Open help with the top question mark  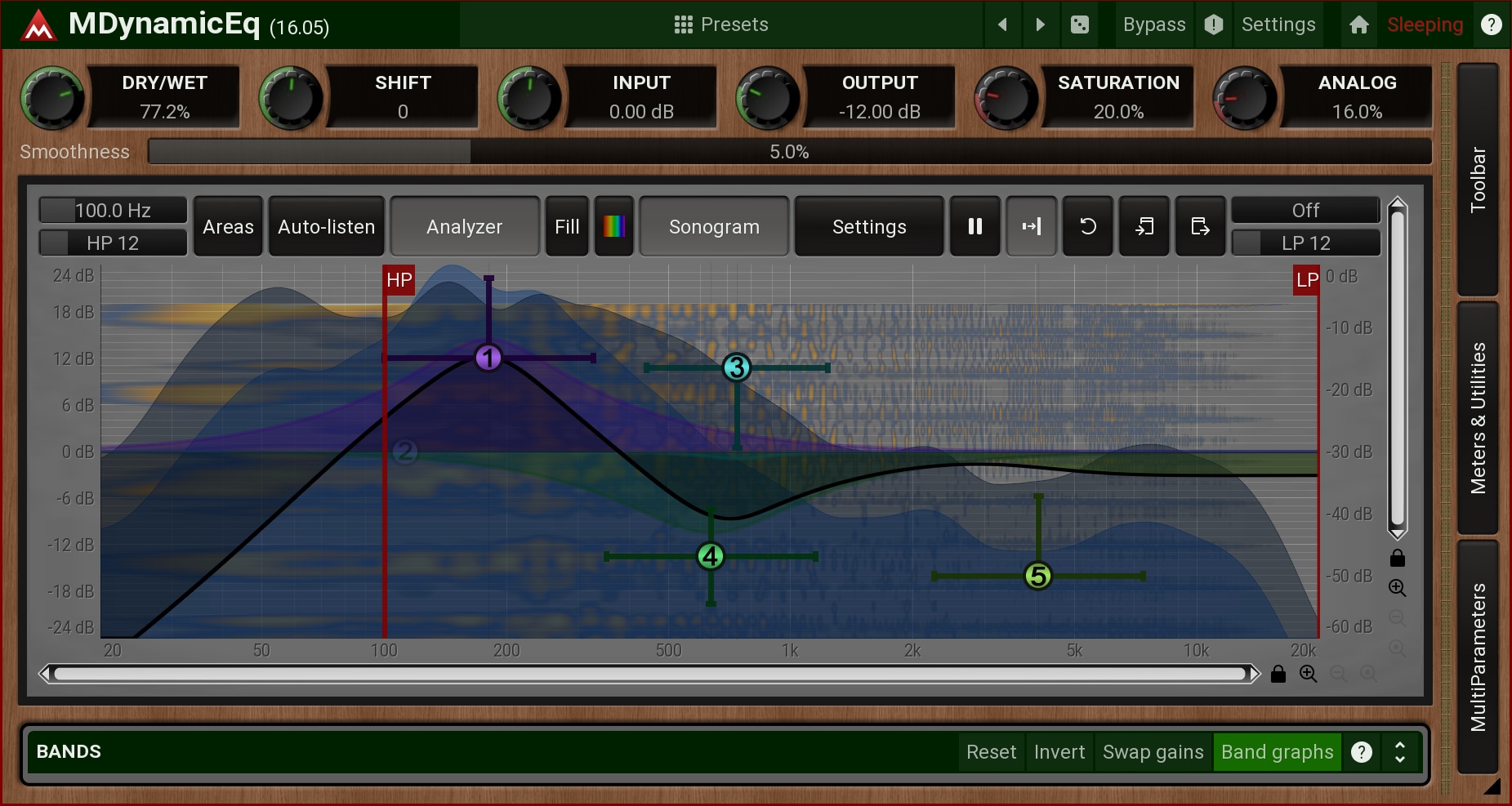pyautogui.click(x=1492, y=24)
